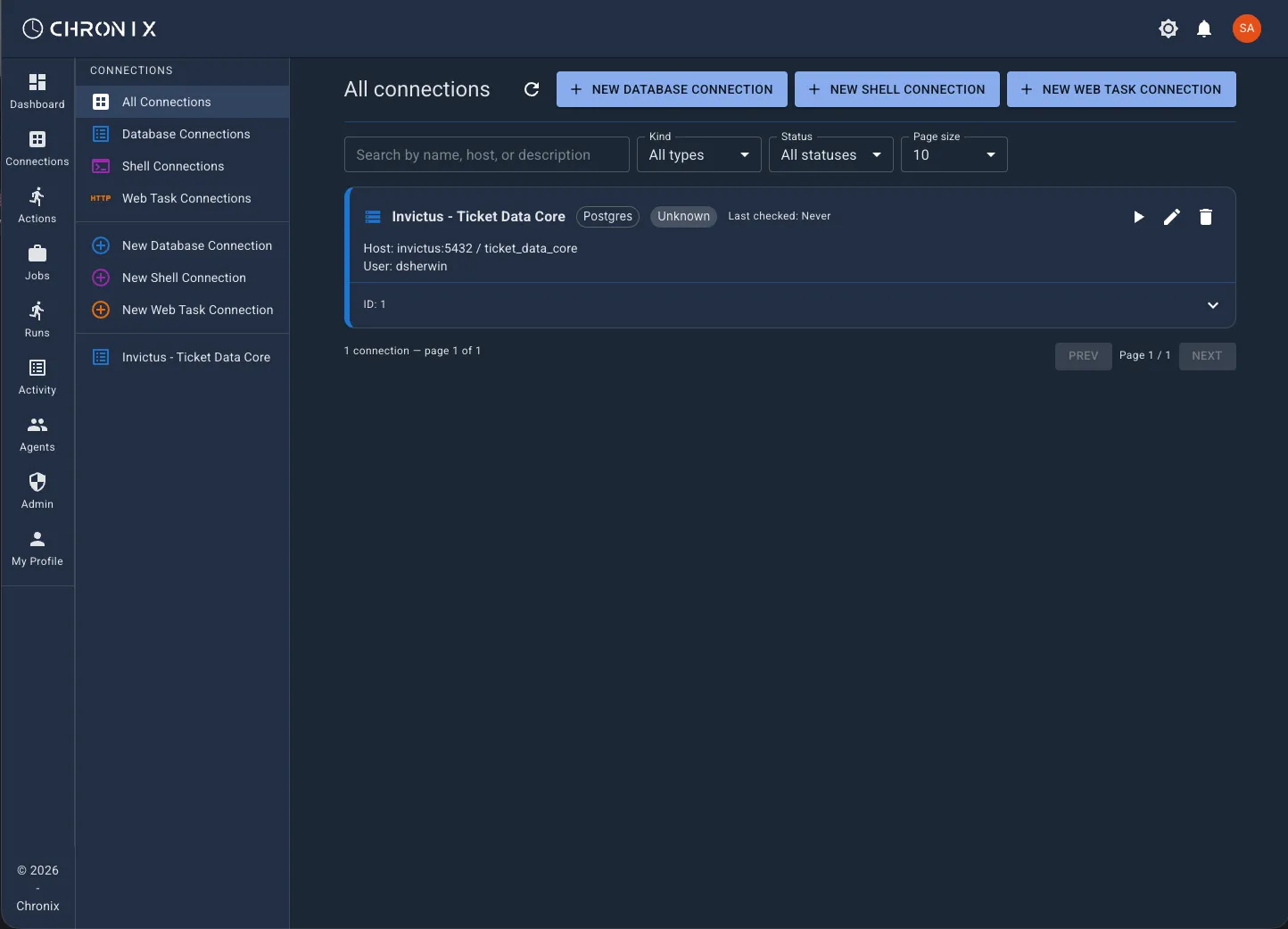Viewport: 1288px width, 929px height.
Task: Select Web Task Connections in the submenu
Action: (186, 198)
